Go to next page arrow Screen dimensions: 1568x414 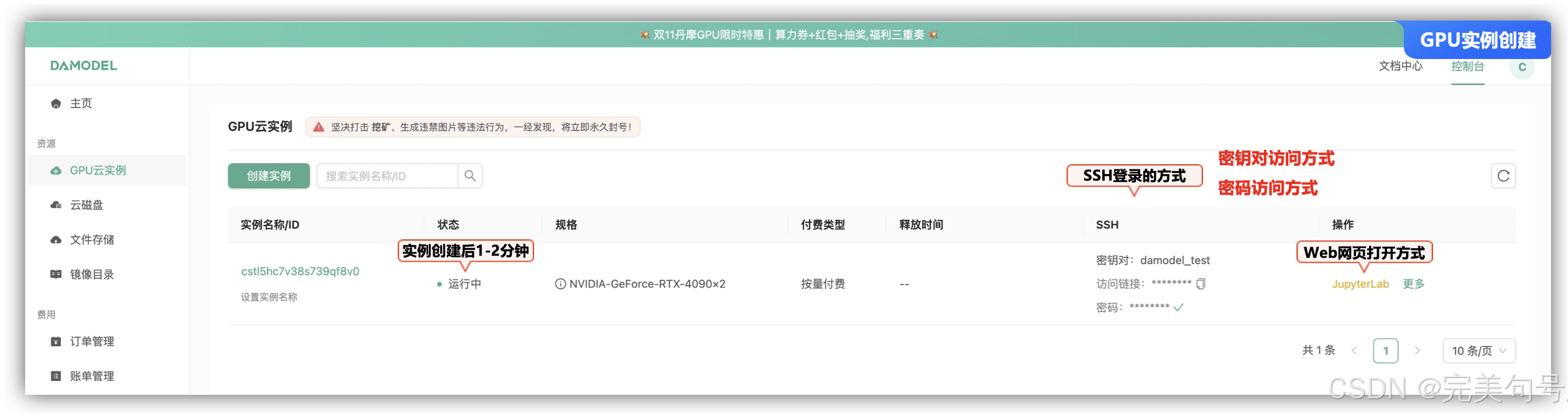tap(1418, 351)
